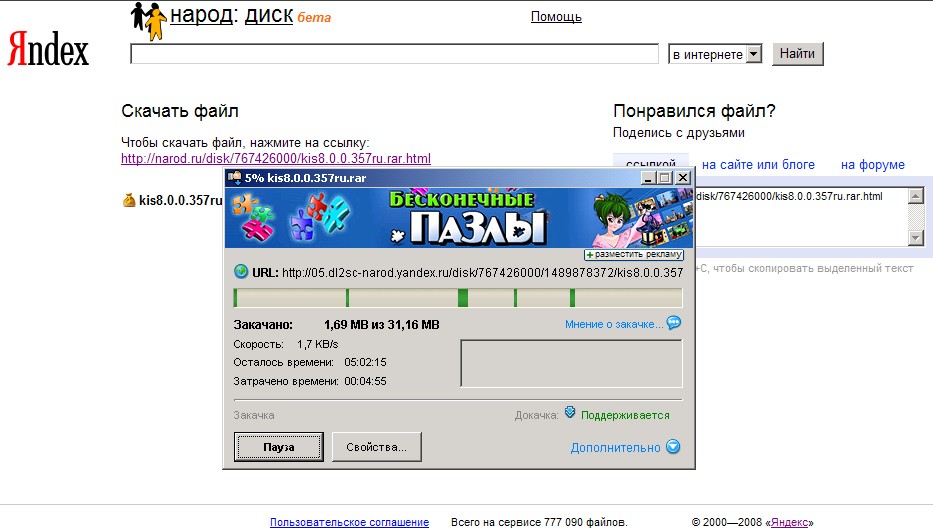Click the speed value '1,7 KB/s'
Image resolution: width=933 pixels, height=528 pixels.
(x=318, y=344)
